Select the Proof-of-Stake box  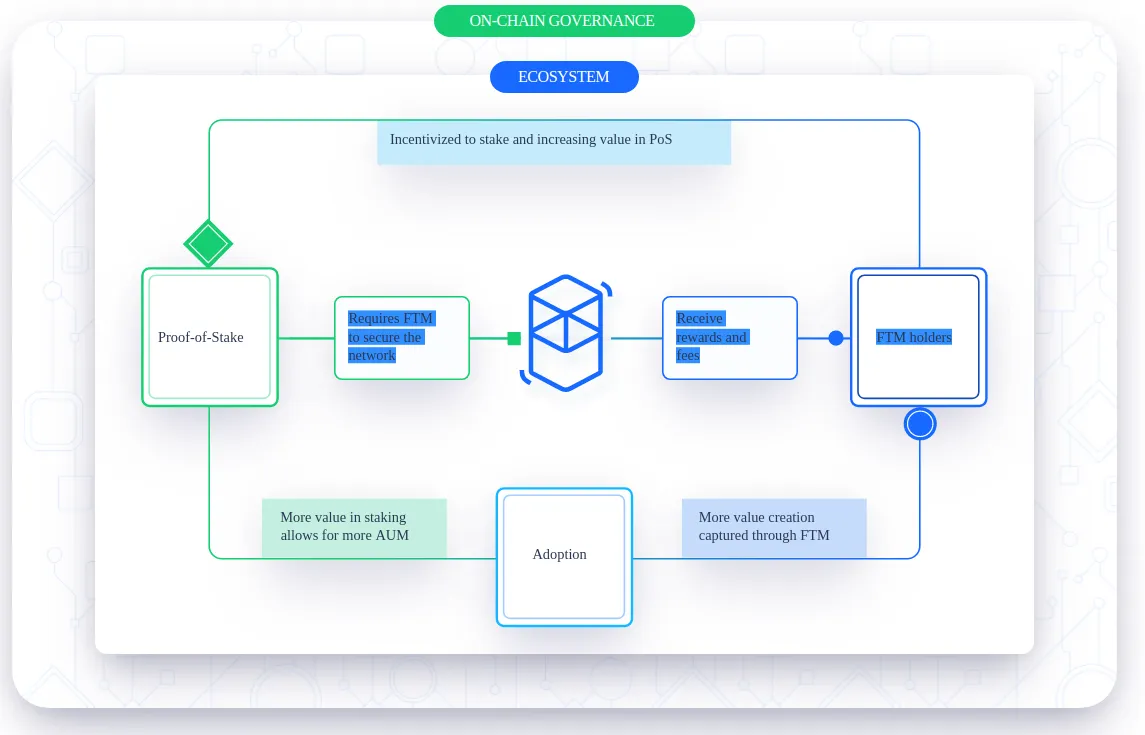coord(210,337)
